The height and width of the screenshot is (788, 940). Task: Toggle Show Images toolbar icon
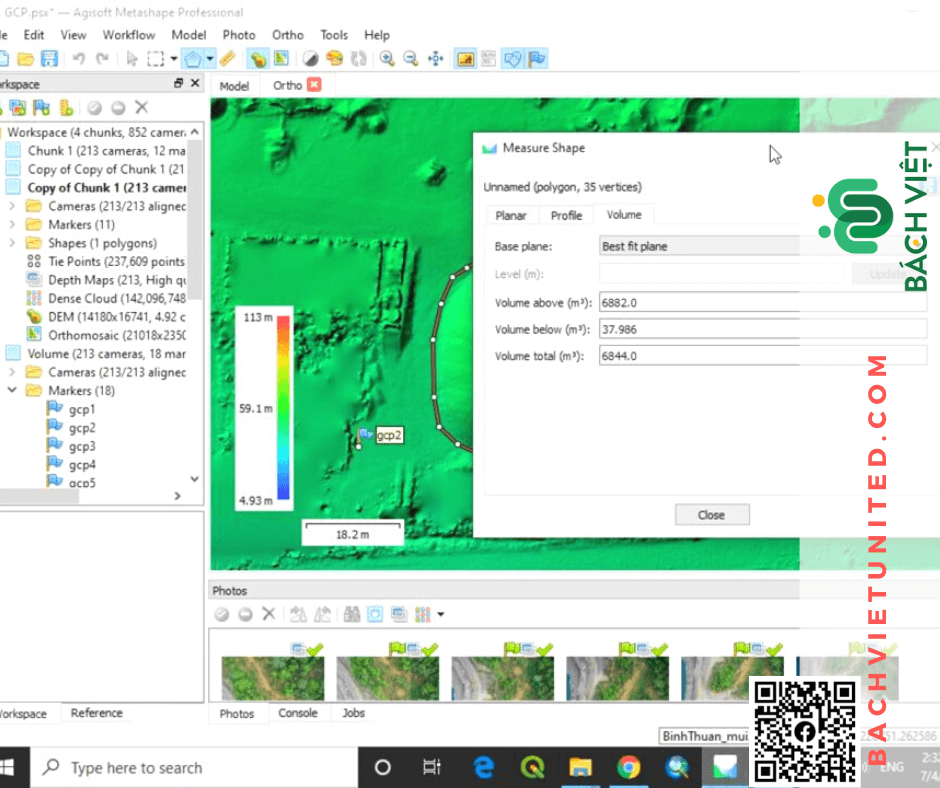pos(465,59)
